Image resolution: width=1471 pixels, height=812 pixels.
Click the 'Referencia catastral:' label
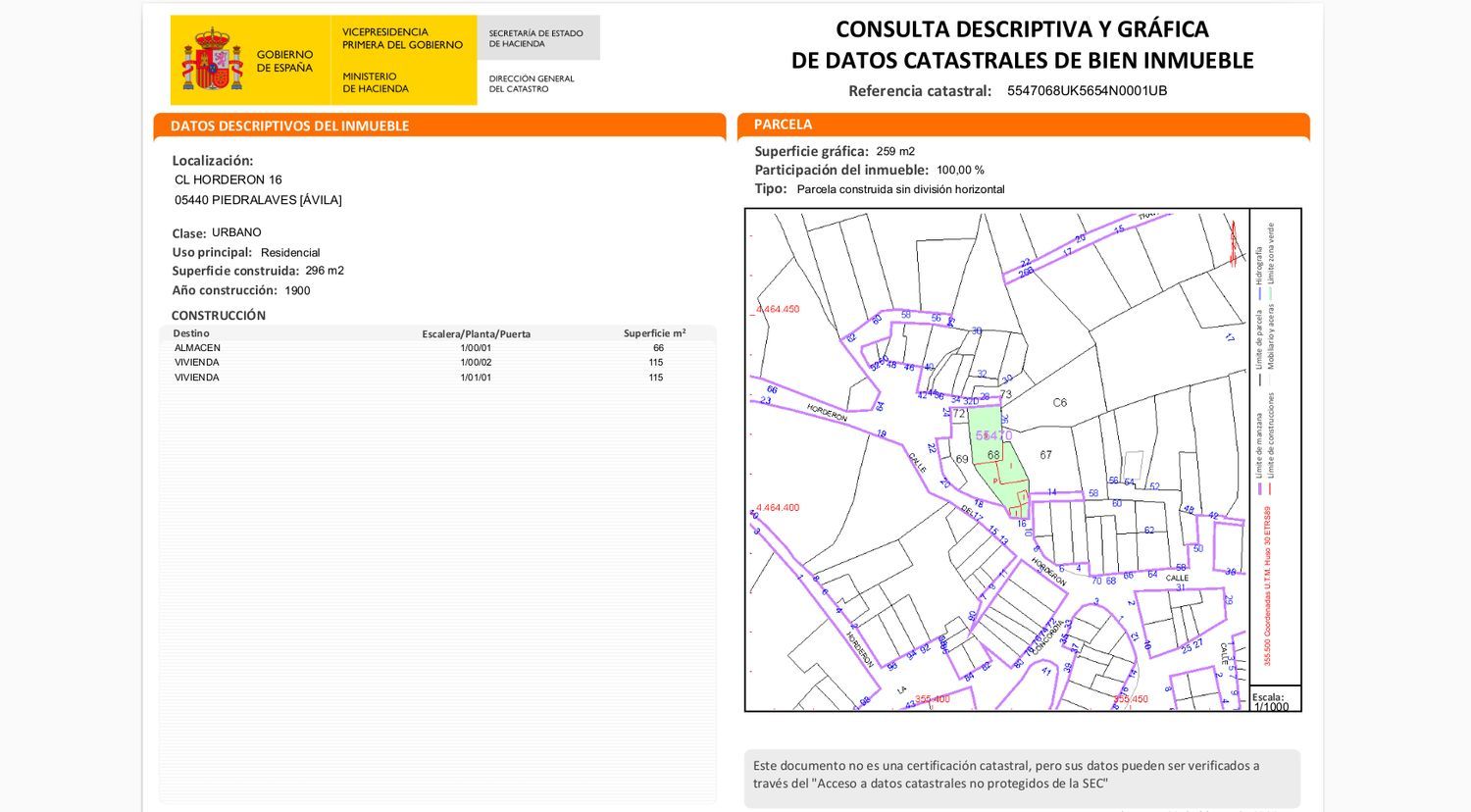point(920,91)
